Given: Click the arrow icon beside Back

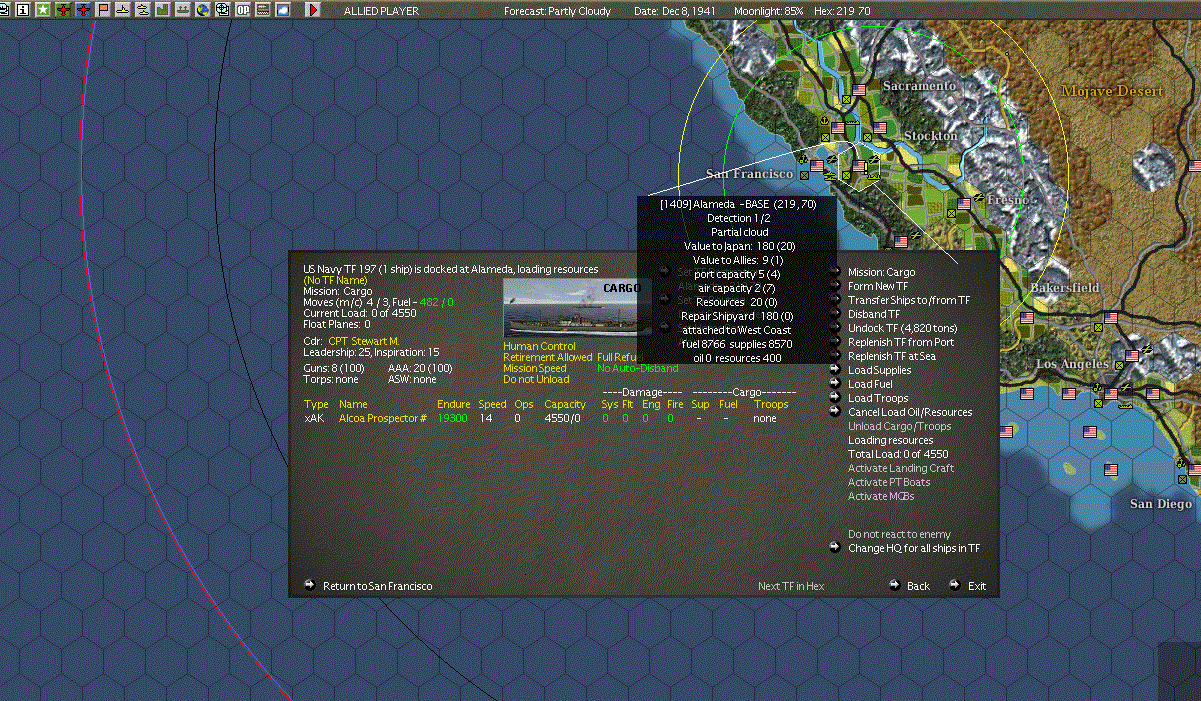Looking at the screenshot, I should point(895,585).
